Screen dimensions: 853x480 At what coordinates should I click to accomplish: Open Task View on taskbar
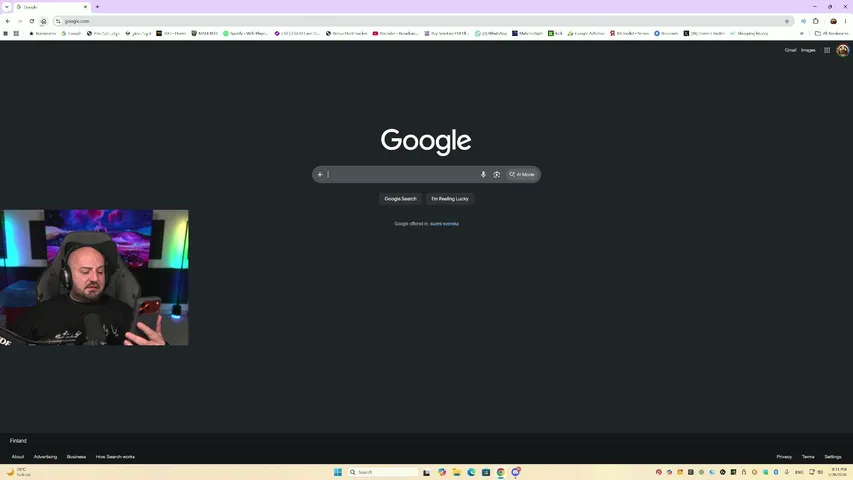tap(426, 472)
